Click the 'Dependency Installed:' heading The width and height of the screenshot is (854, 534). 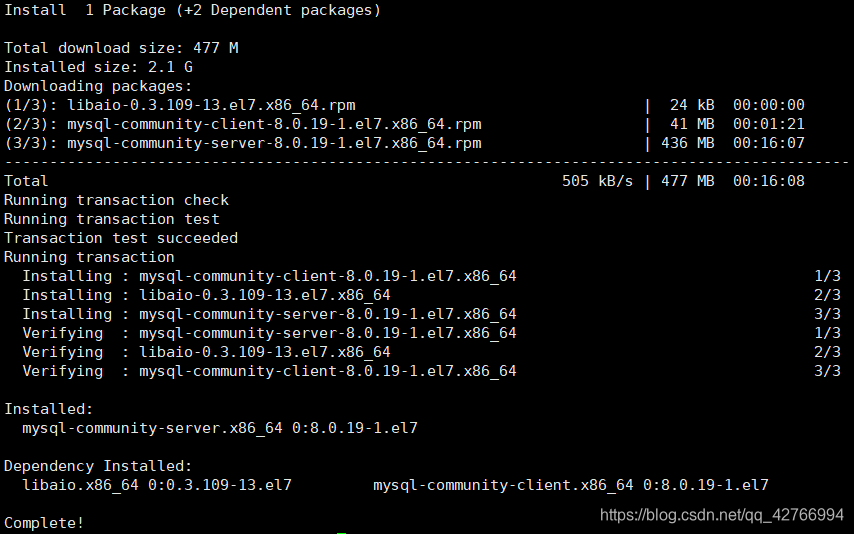[x=98, y=466]
